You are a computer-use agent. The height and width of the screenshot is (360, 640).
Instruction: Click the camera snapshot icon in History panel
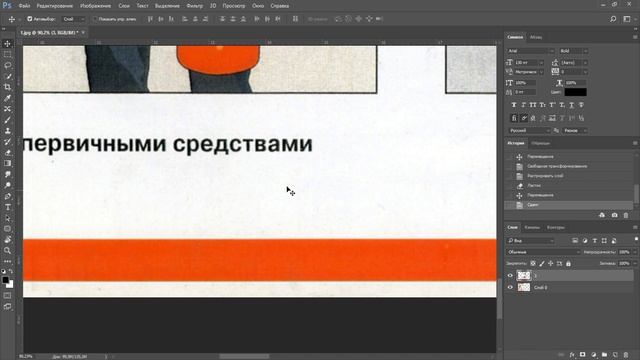coord(614,215)
